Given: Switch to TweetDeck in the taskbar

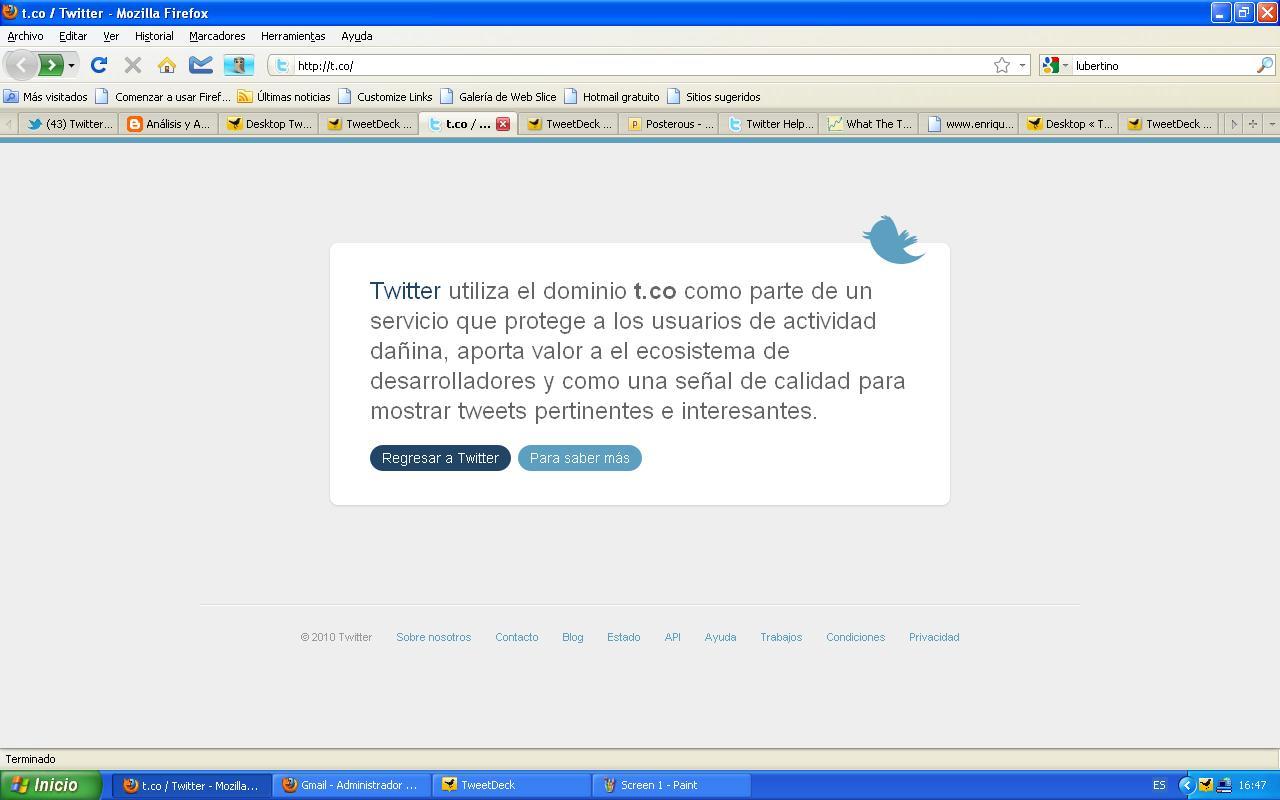Looking at the screenshot, I should [x=511, y=785].
